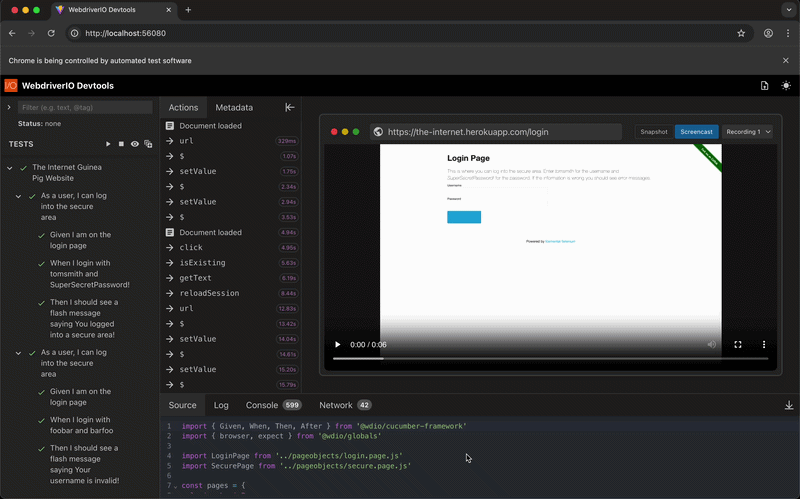Fold the code at line 7
Screen dimensions: 800x499
(175, 486)
